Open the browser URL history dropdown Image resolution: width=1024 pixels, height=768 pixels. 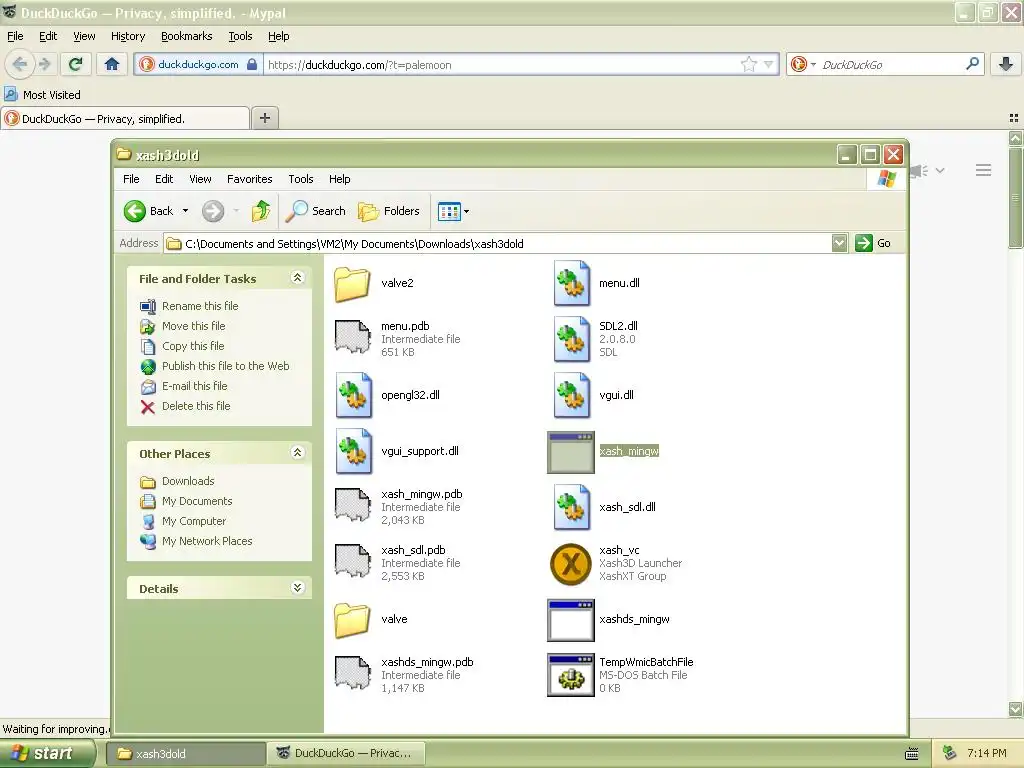pyautogui.click(x=769, y=64)
